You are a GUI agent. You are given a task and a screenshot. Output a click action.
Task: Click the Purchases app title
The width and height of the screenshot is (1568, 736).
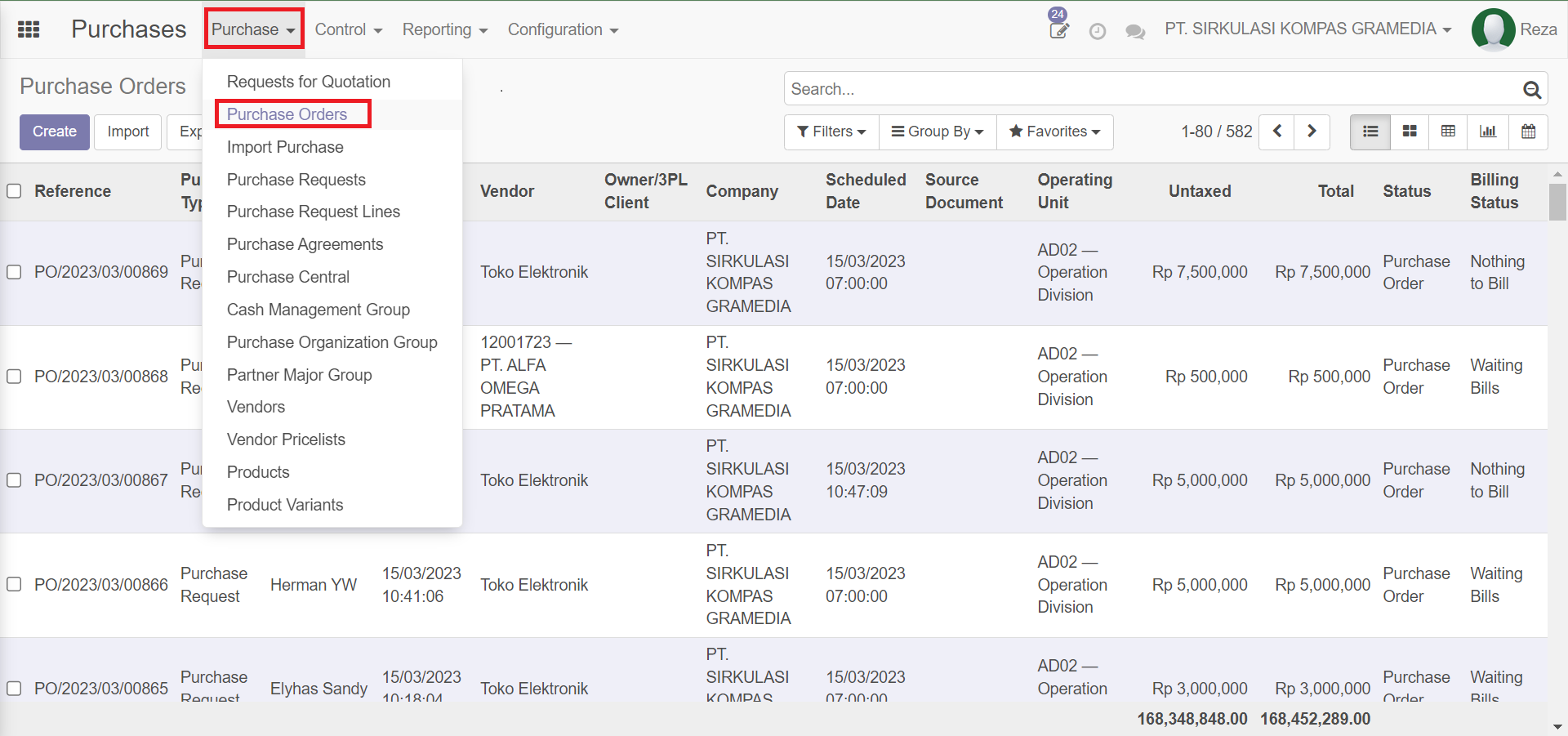[129, 29]
